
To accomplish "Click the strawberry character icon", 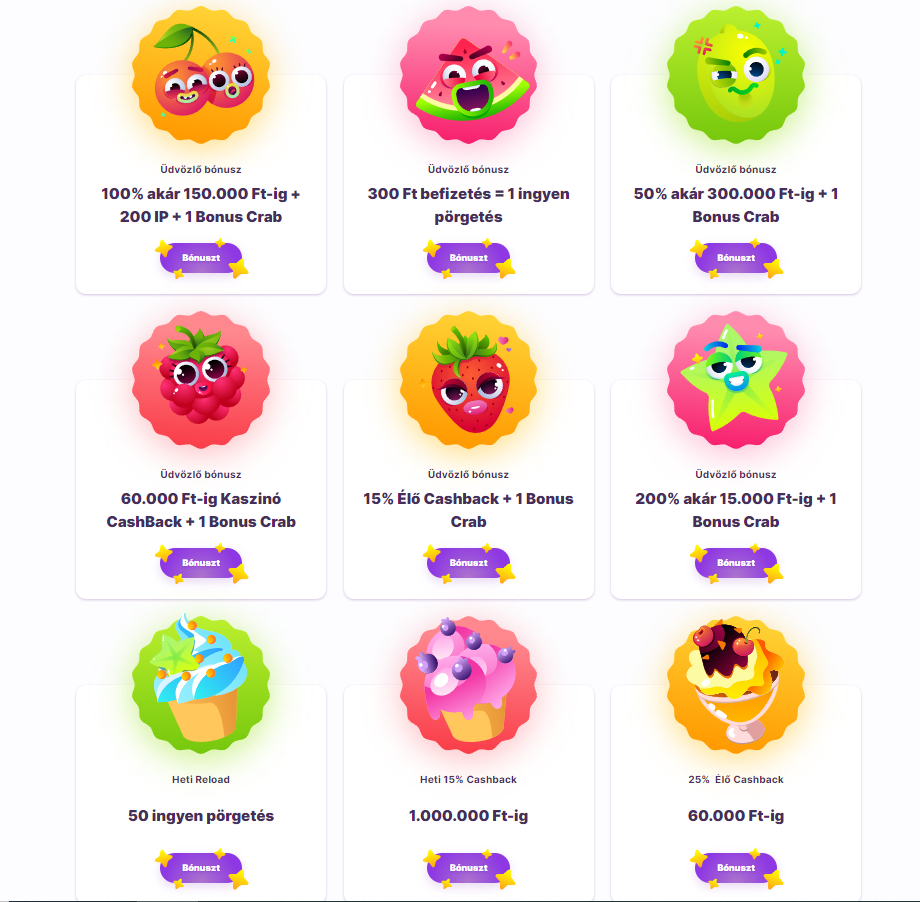I will (x=468, y=380).
